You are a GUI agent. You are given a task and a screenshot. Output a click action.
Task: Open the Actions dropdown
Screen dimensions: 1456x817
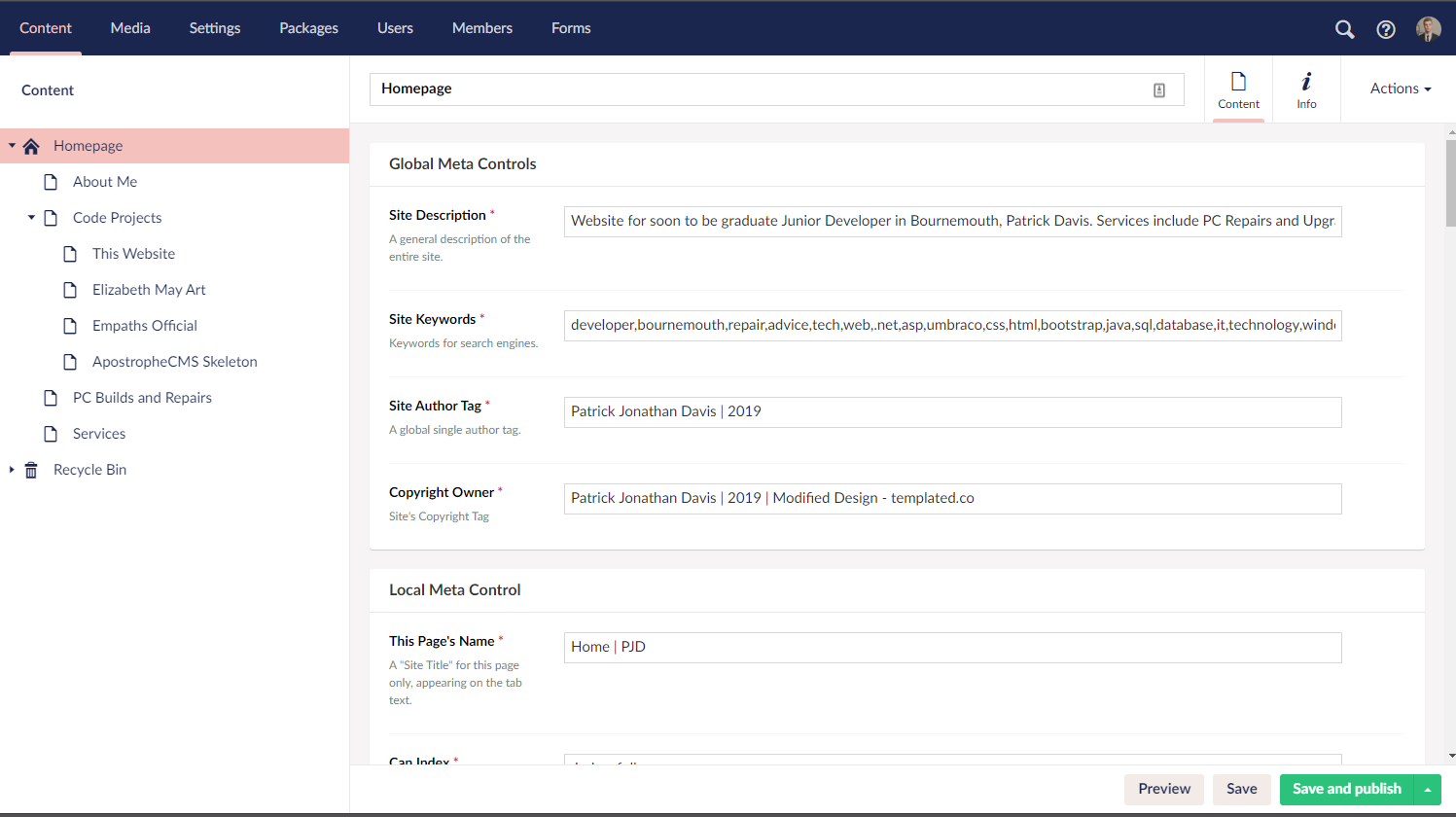1400,88
